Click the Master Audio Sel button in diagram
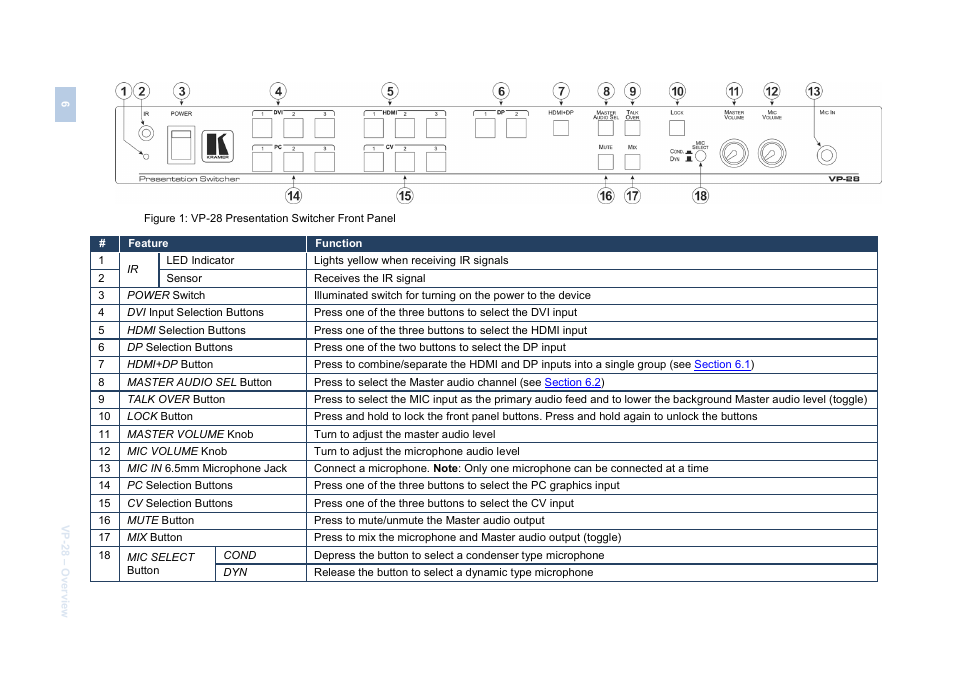This screenshot has height=673, width=954. pos(605,128)
